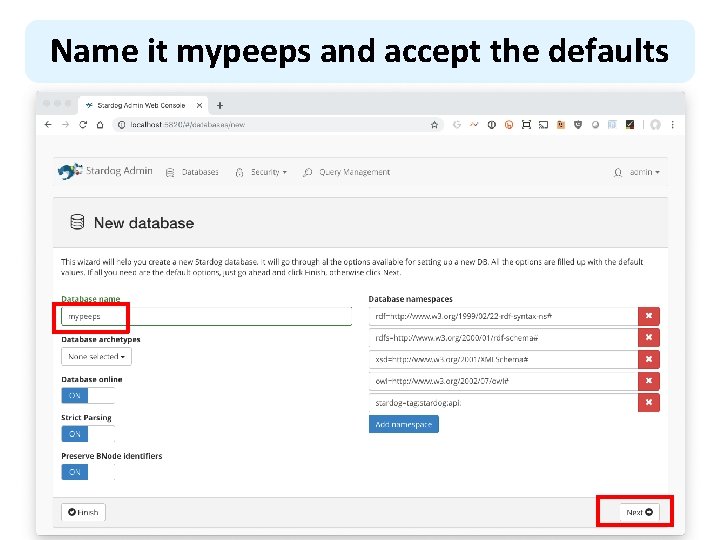Reload the page with refresh icon
Screen dimensions: 720x540
tap(83, 124)
